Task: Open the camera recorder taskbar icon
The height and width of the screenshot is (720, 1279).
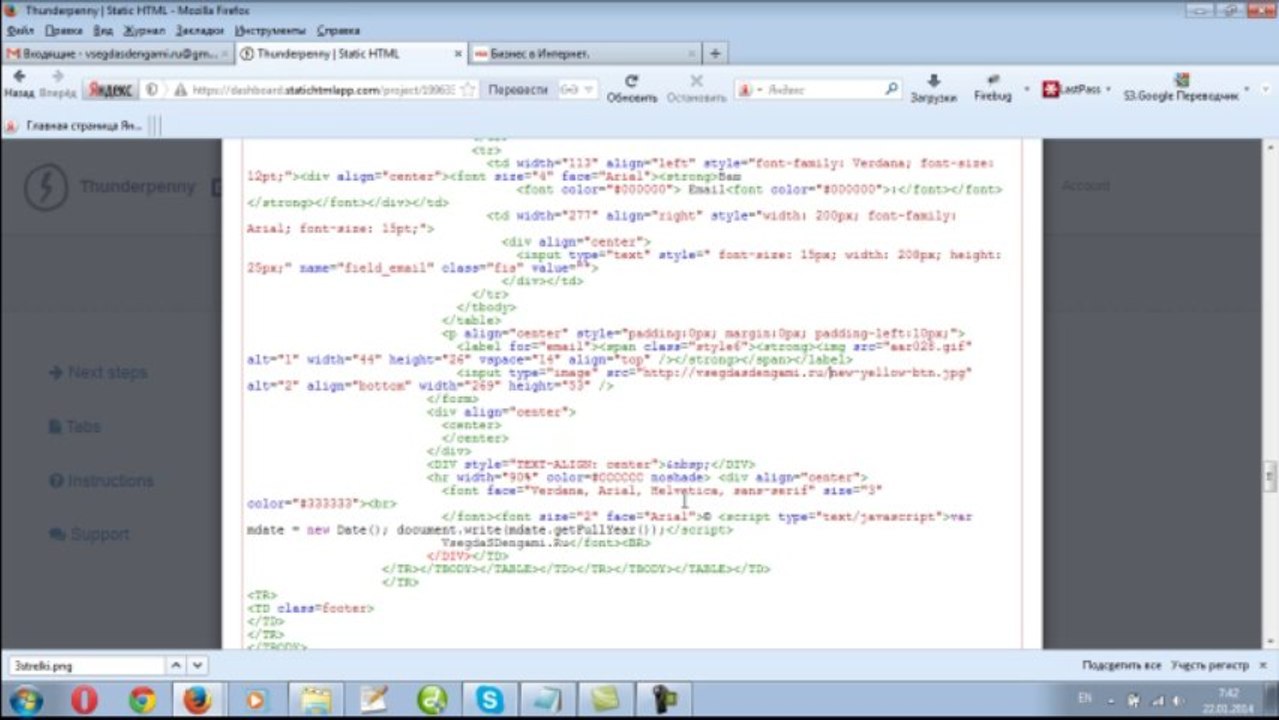Action: [664, 700]
